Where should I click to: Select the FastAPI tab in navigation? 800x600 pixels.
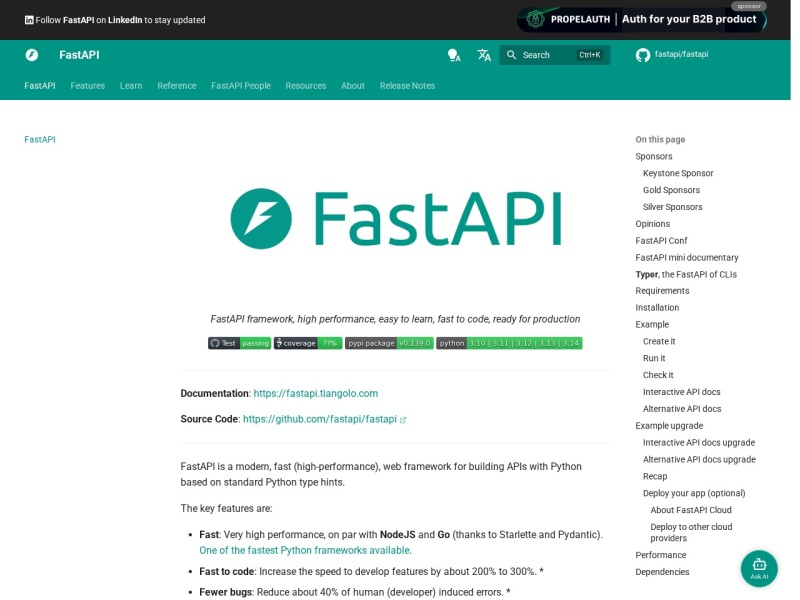tap(40, 86)
